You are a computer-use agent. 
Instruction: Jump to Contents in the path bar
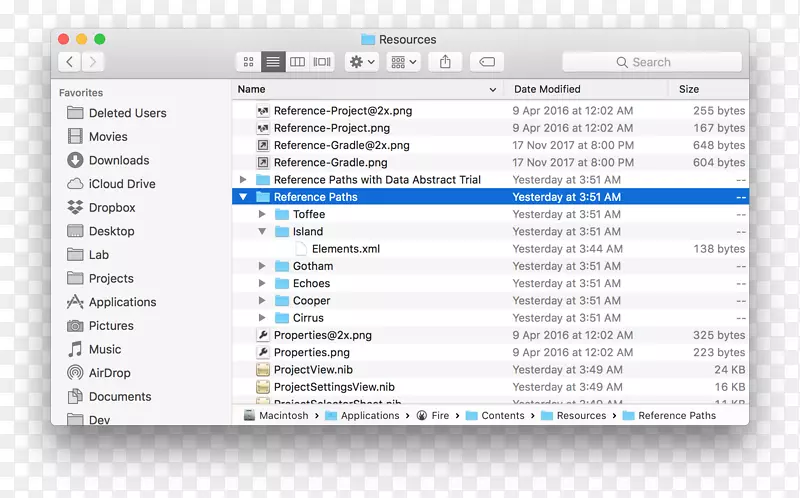pos(502,416)
